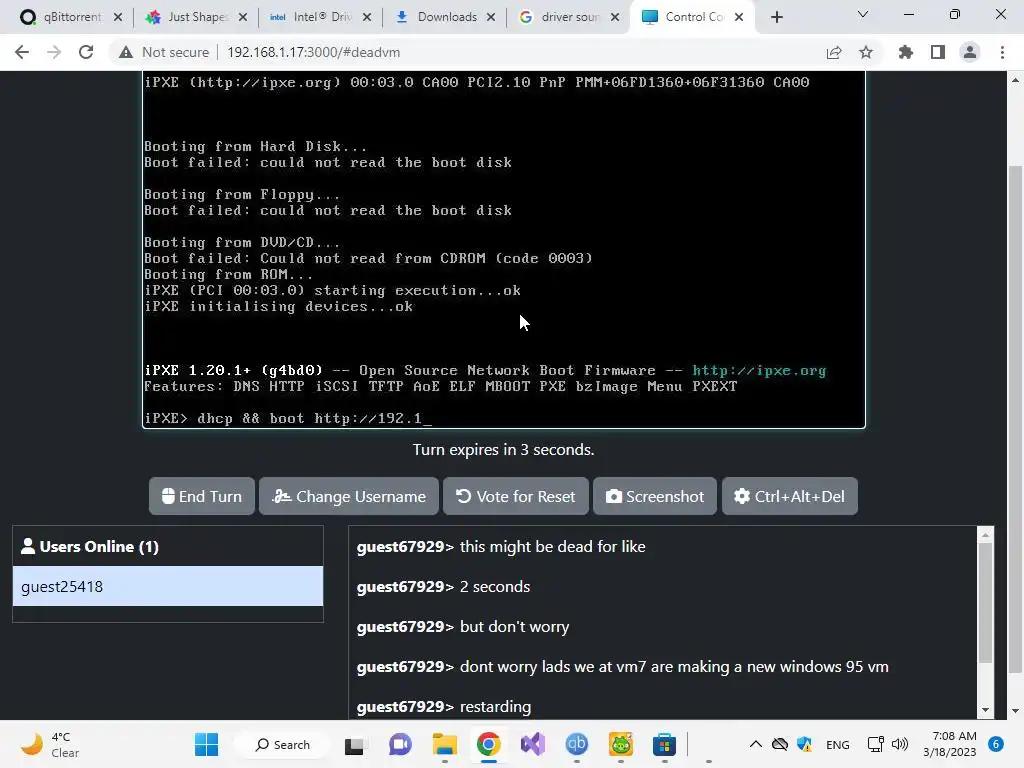Click the ipxe.org link in VM display
Image resolution: width=1024 pixels, height=768 pixels.
(759, 370)
